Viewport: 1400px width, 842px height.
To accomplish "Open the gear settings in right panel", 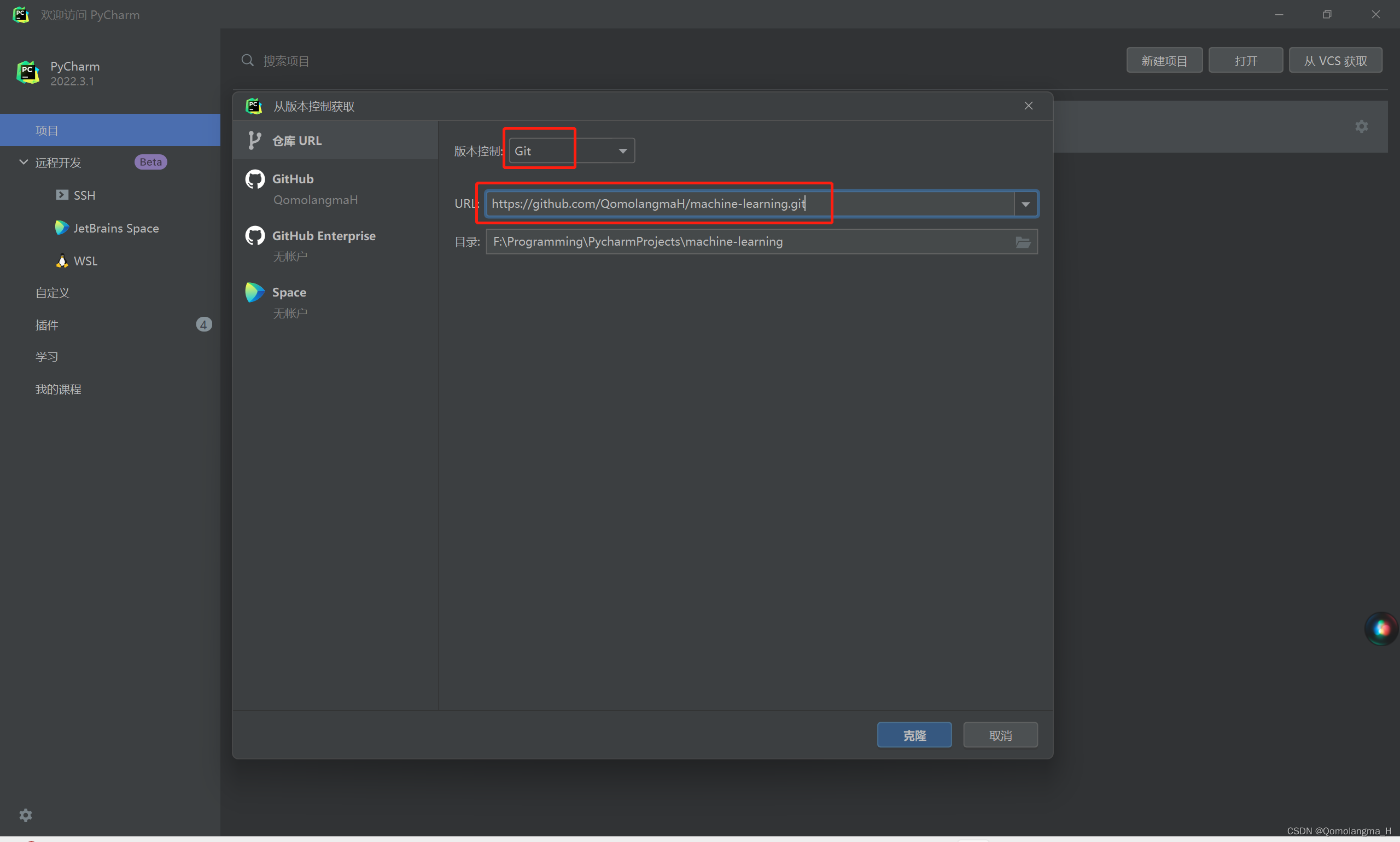I will tap(1361, 126).
